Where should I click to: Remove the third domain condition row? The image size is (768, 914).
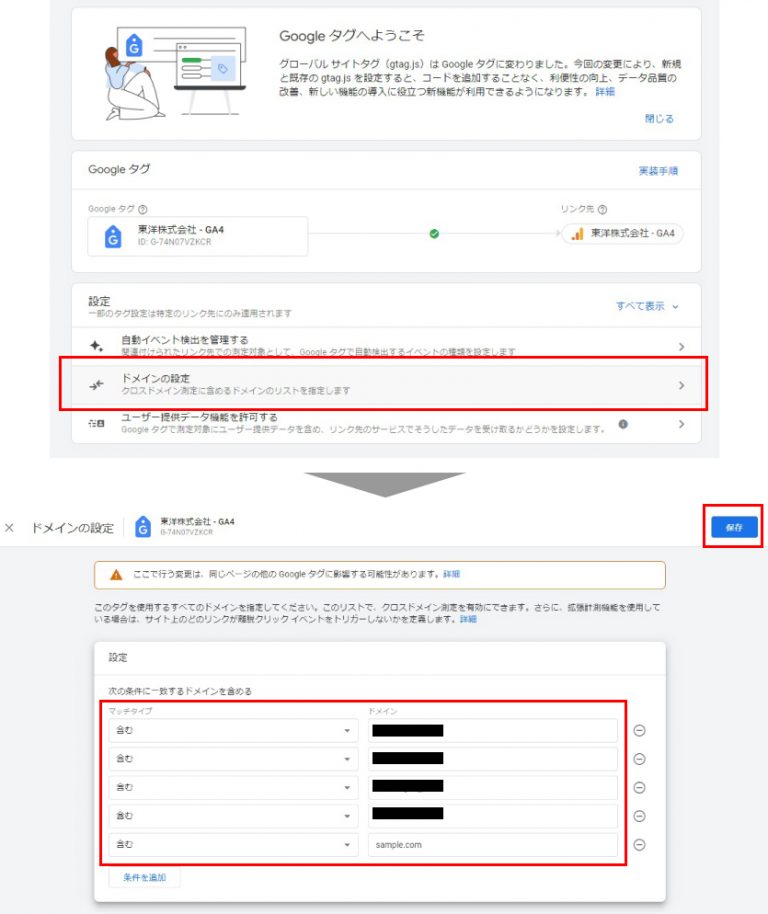639,788
